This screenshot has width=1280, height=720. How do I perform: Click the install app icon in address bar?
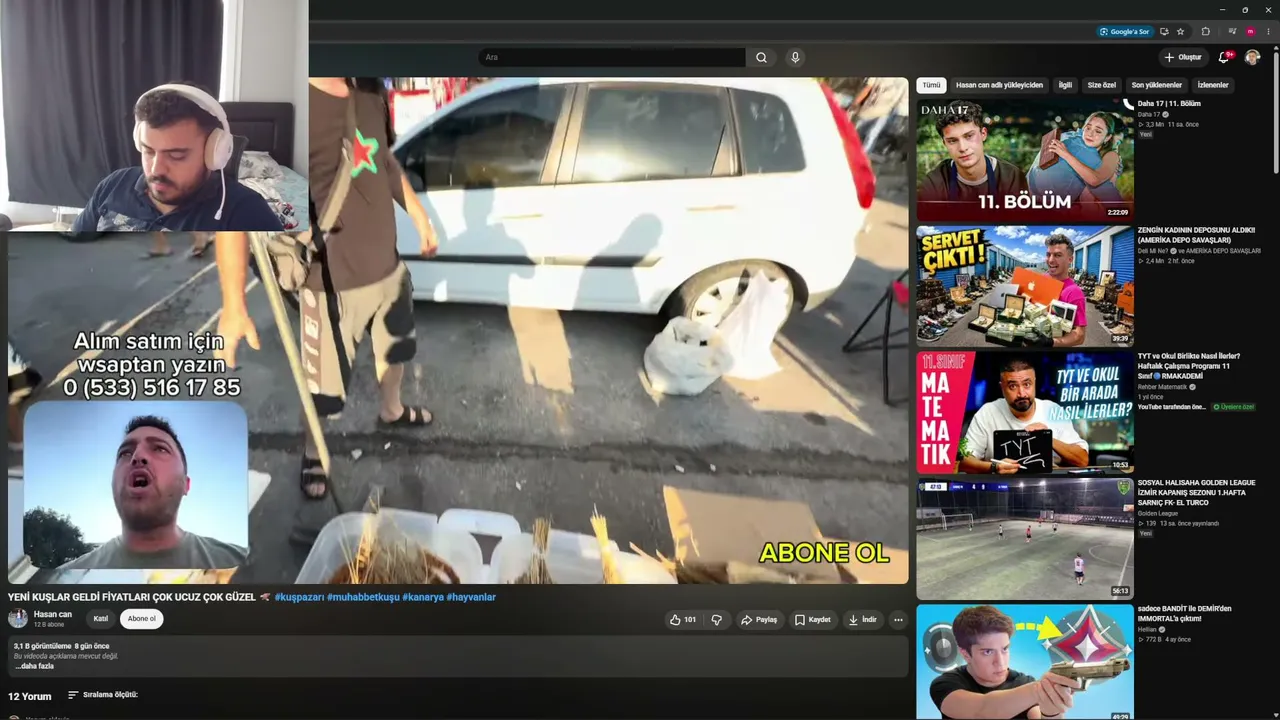1164,31
